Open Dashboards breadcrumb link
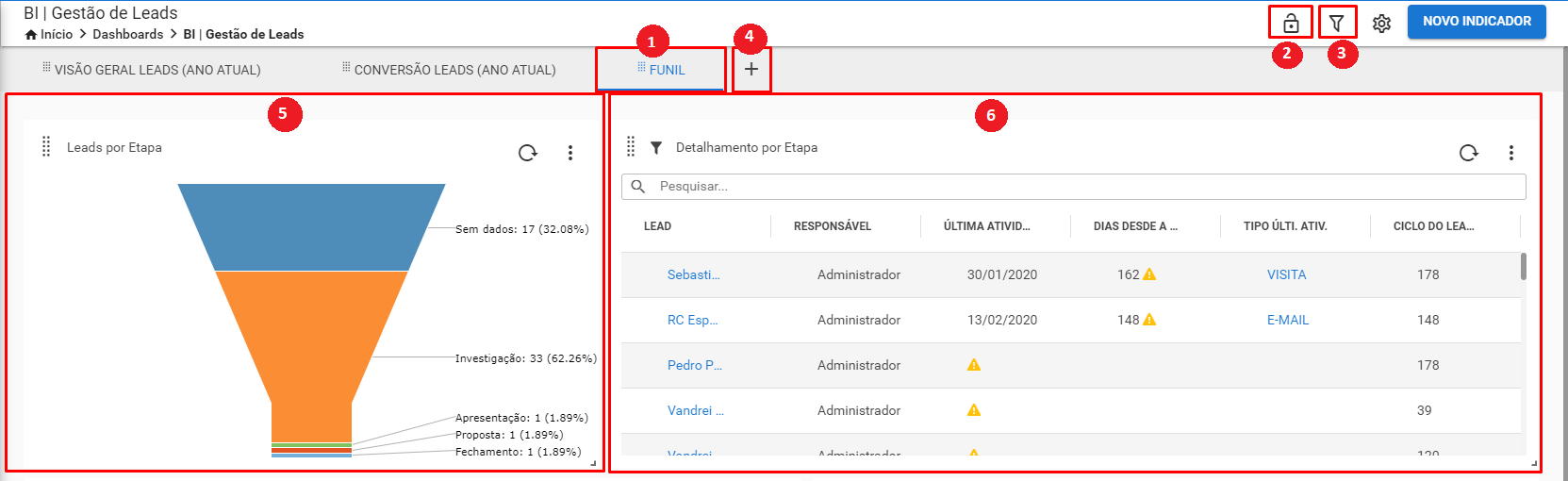Viewport: 1568px width, 481px height. pos(127,34)
